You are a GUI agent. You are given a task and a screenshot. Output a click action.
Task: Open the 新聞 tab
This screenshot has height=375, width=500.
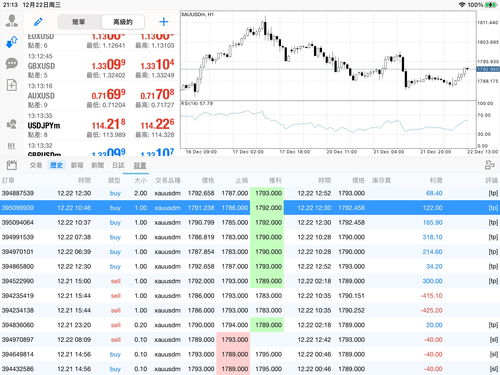pos(98,165)
